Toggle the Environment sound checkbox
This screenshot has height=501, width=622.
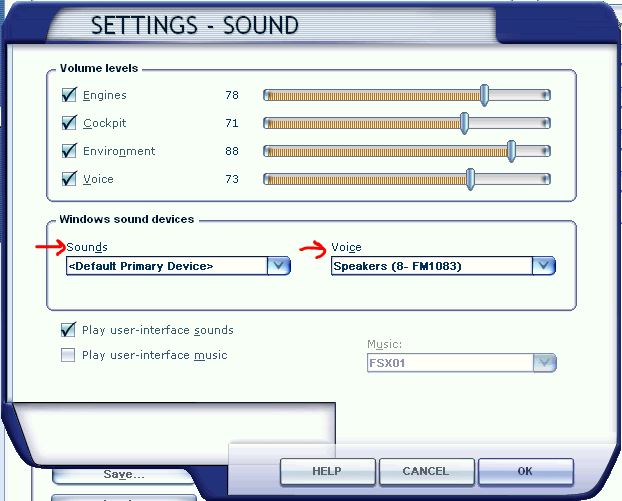69,151
